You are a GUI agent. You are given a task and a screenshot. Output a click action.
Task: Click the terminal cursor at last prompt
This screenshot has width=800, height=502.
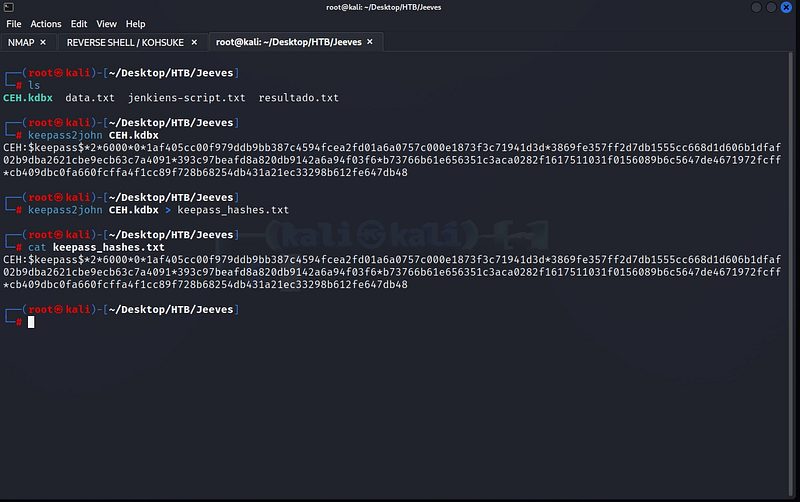31,322
